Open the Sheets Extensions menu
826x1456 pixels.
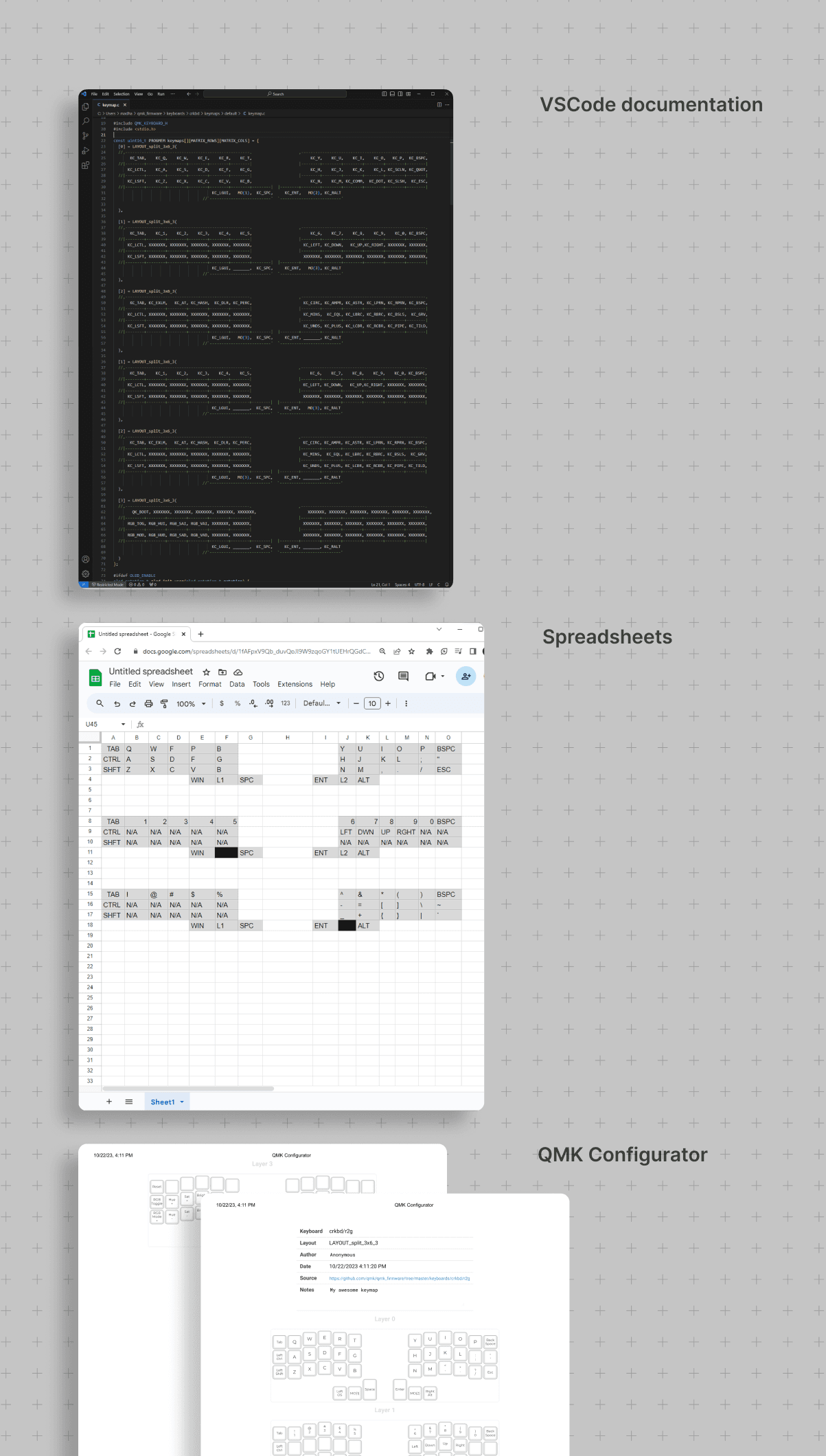(x=295, y=684)
